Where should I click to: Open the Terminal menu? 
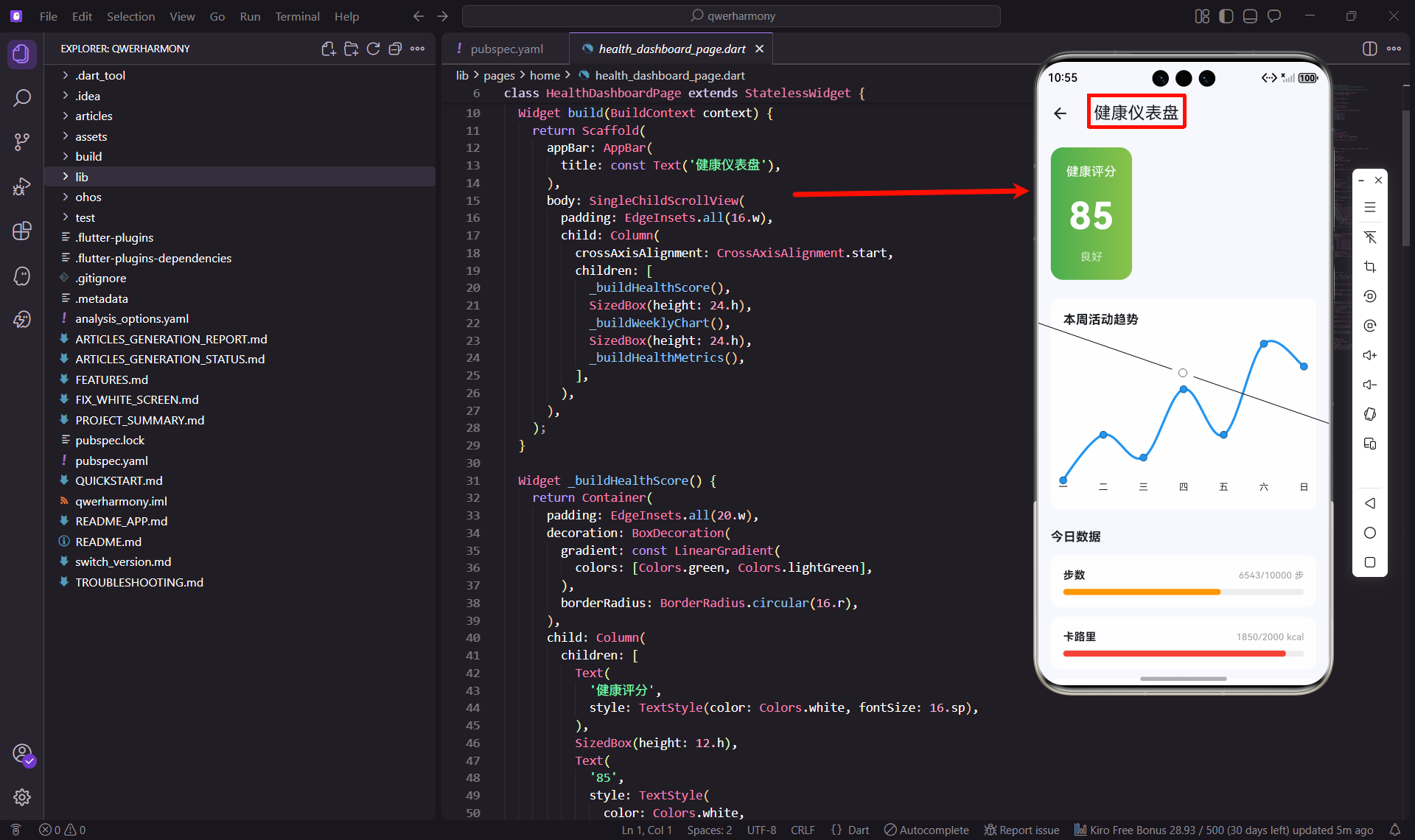tap(297, 16)
